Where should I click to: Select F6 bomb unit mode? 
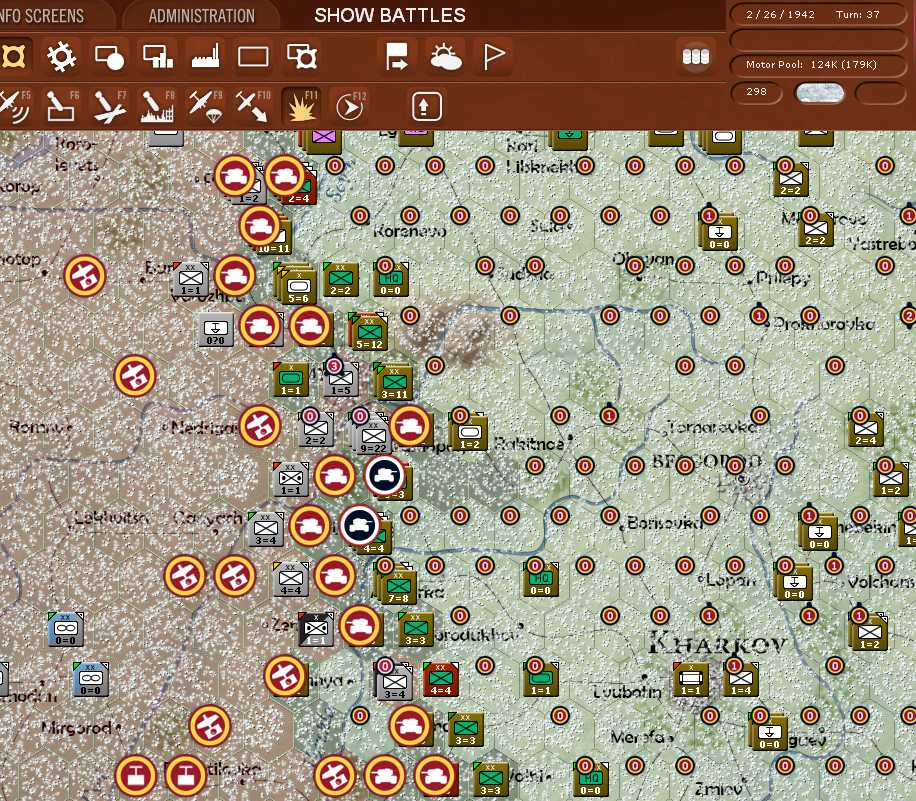tap(62, 106)
